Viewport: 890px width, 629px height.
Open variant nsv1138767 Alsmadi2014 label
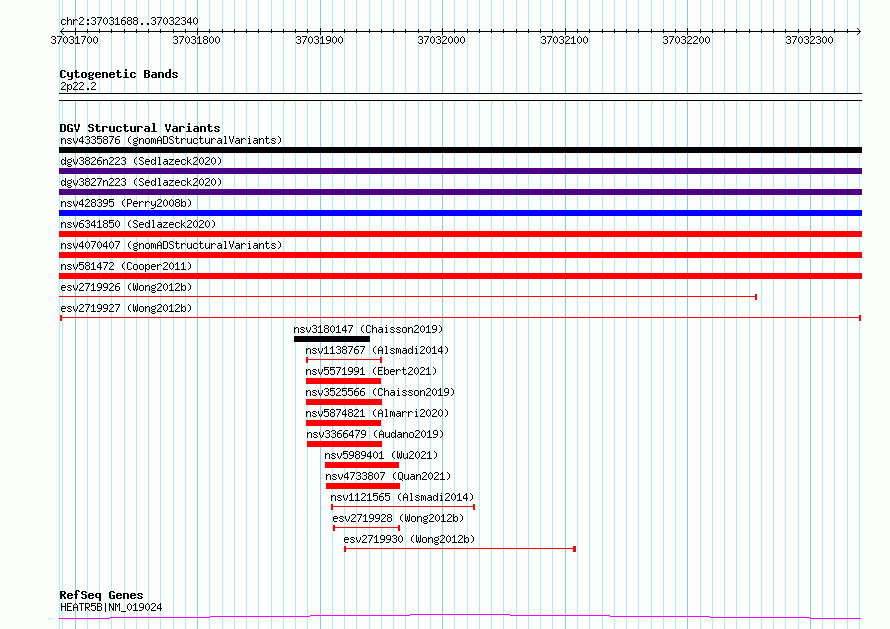point(377,350)
